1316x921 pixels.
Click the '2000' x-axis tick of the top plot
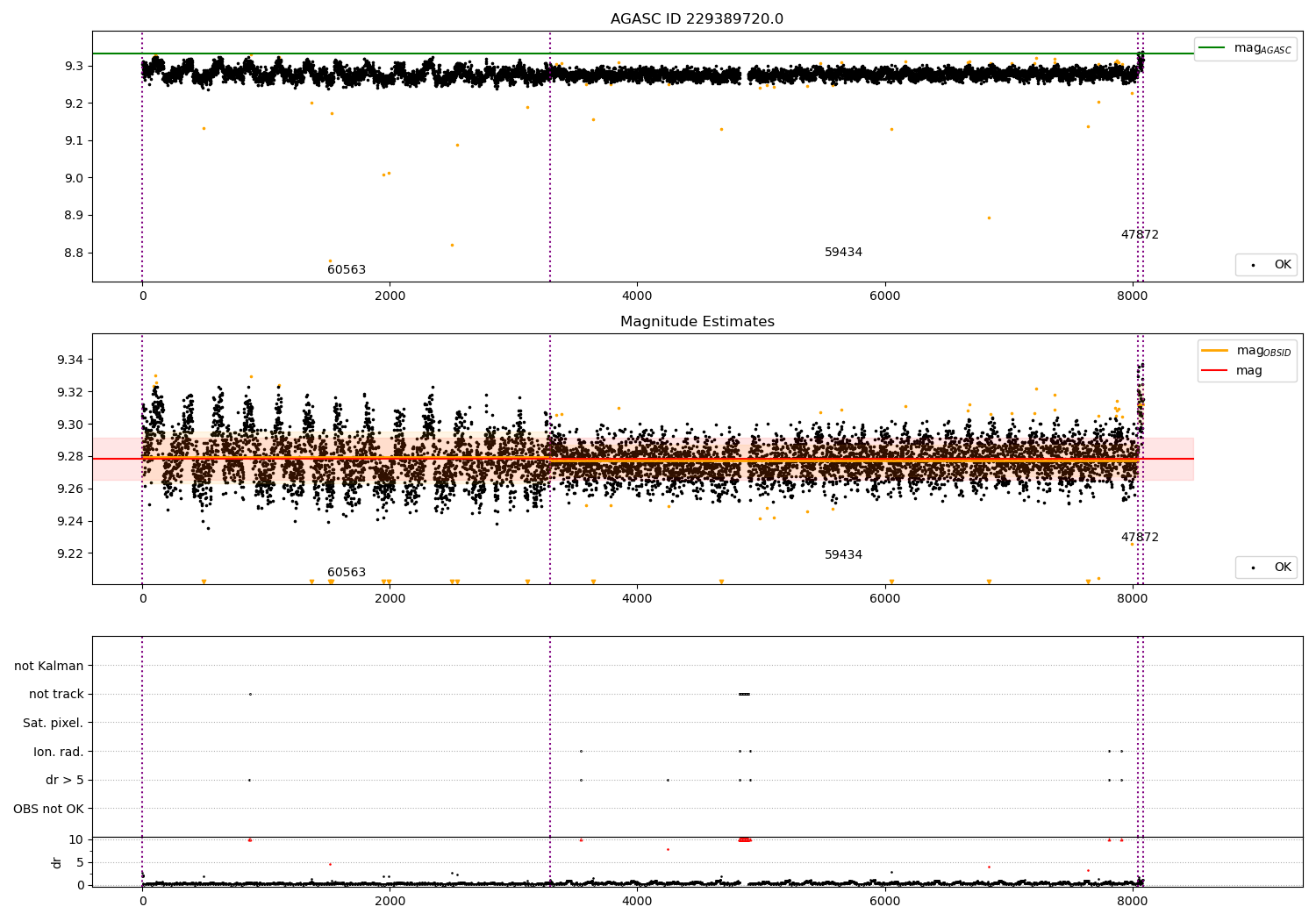click(390, 296)
